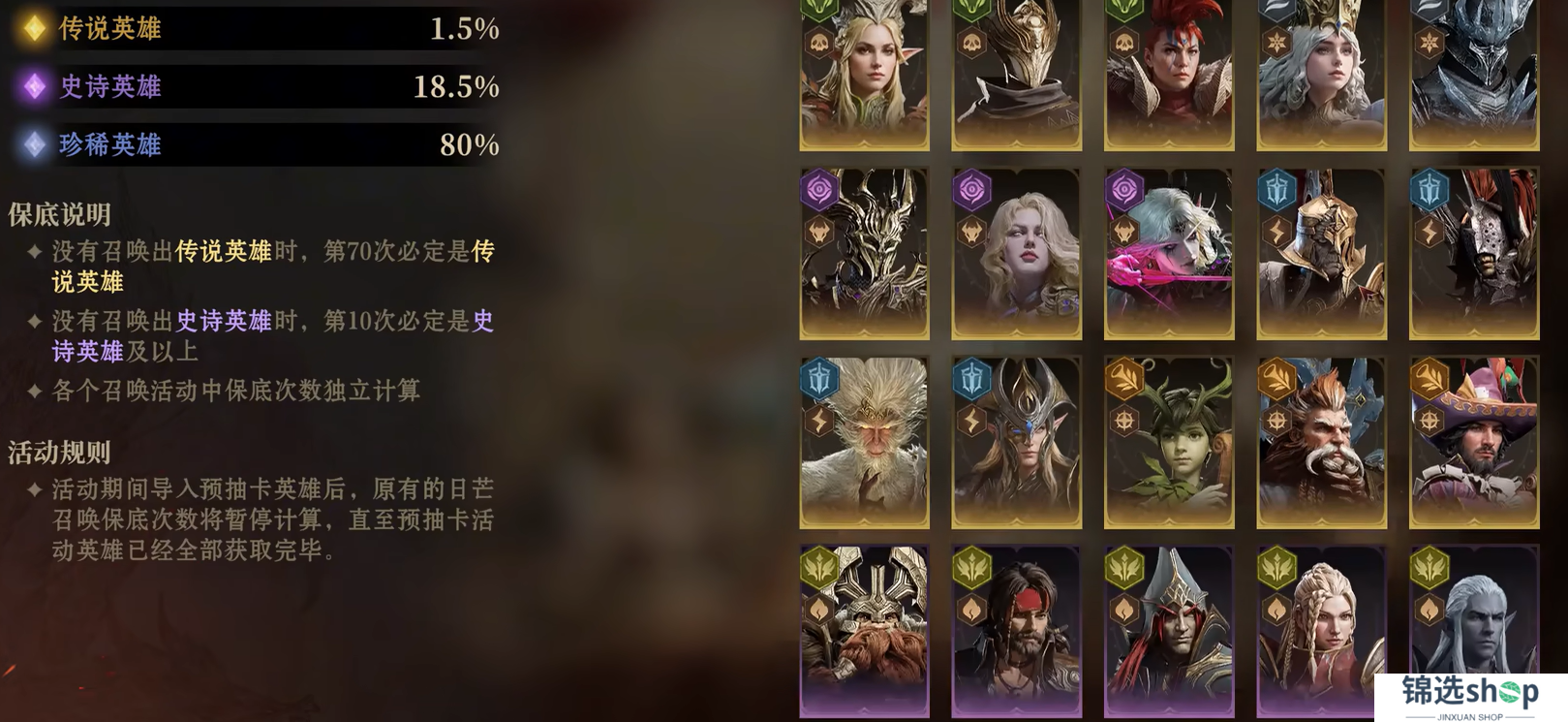Select the 传说英雄 1.5% probability row
Screen dimensions: 1568x722
[257, 28]
